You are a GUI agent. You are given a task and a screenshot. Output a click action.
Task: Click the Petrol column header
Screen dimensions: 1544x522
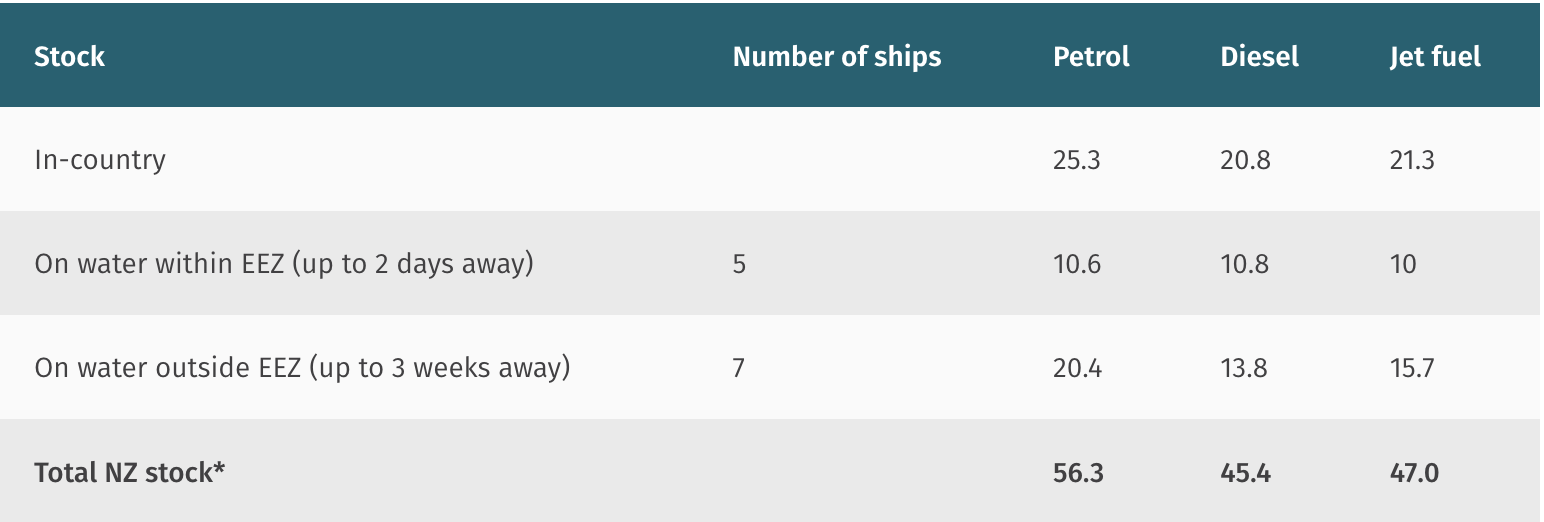[x=1091, y=57]
